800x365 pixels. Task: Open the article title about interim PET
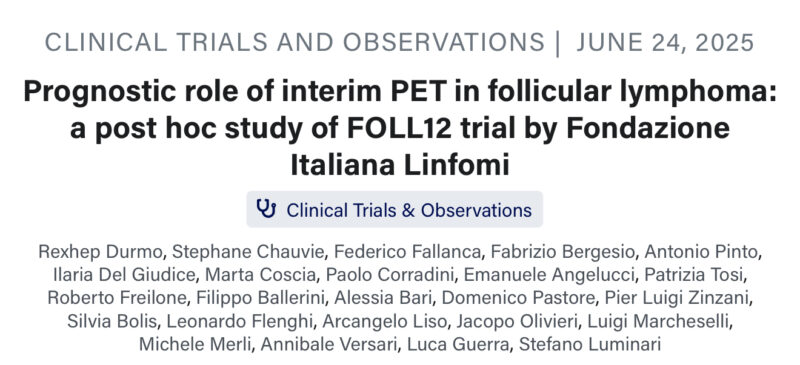[x=400, y=129]
